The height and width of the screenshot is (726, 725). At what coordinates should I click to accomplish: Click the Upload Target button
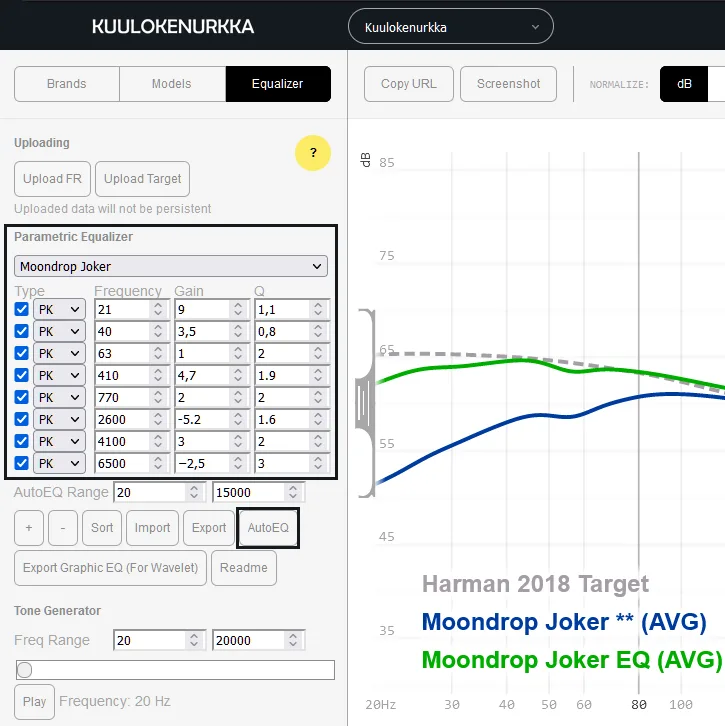[x=143, y=179]
